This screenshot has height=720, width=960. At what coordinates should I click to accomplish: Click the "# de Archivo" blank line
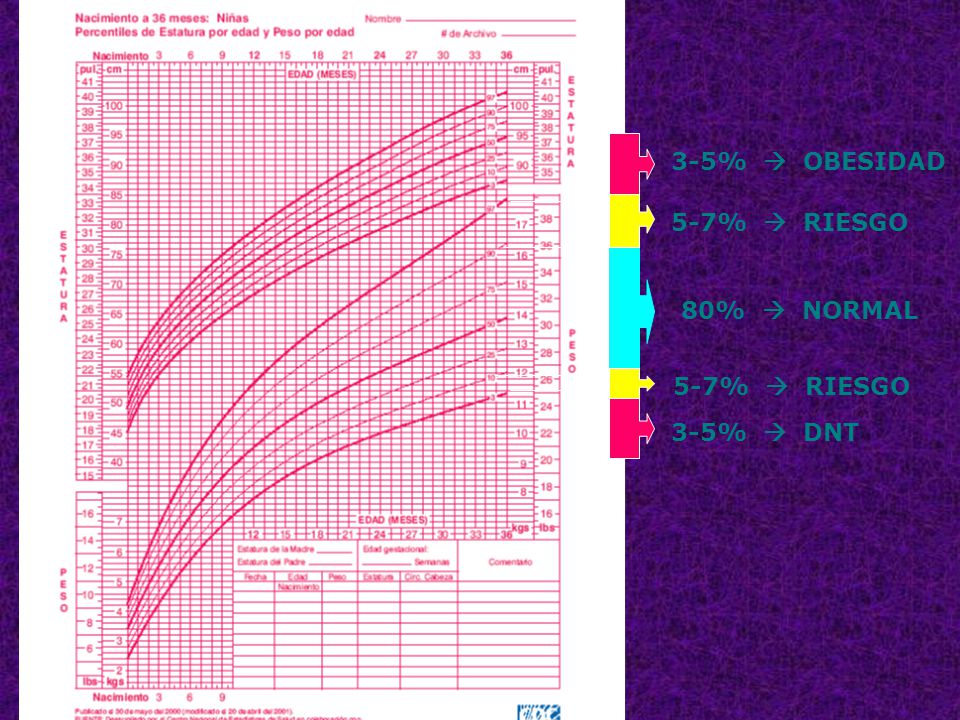pyautogui.click(x=538, y=35)
